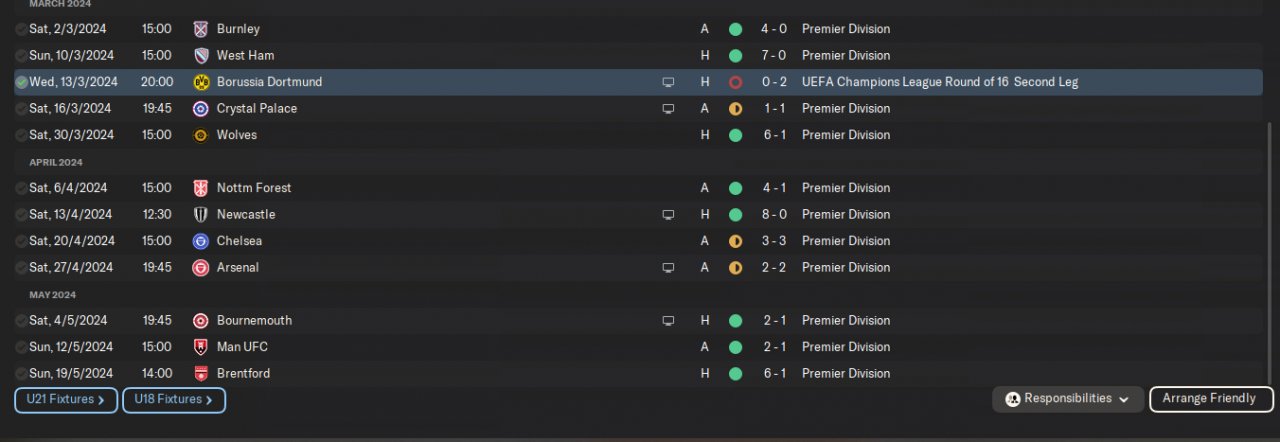The image size is (1280, 442).
Task: Click the Burnley club badge icon
Action: tap(201, 29)
